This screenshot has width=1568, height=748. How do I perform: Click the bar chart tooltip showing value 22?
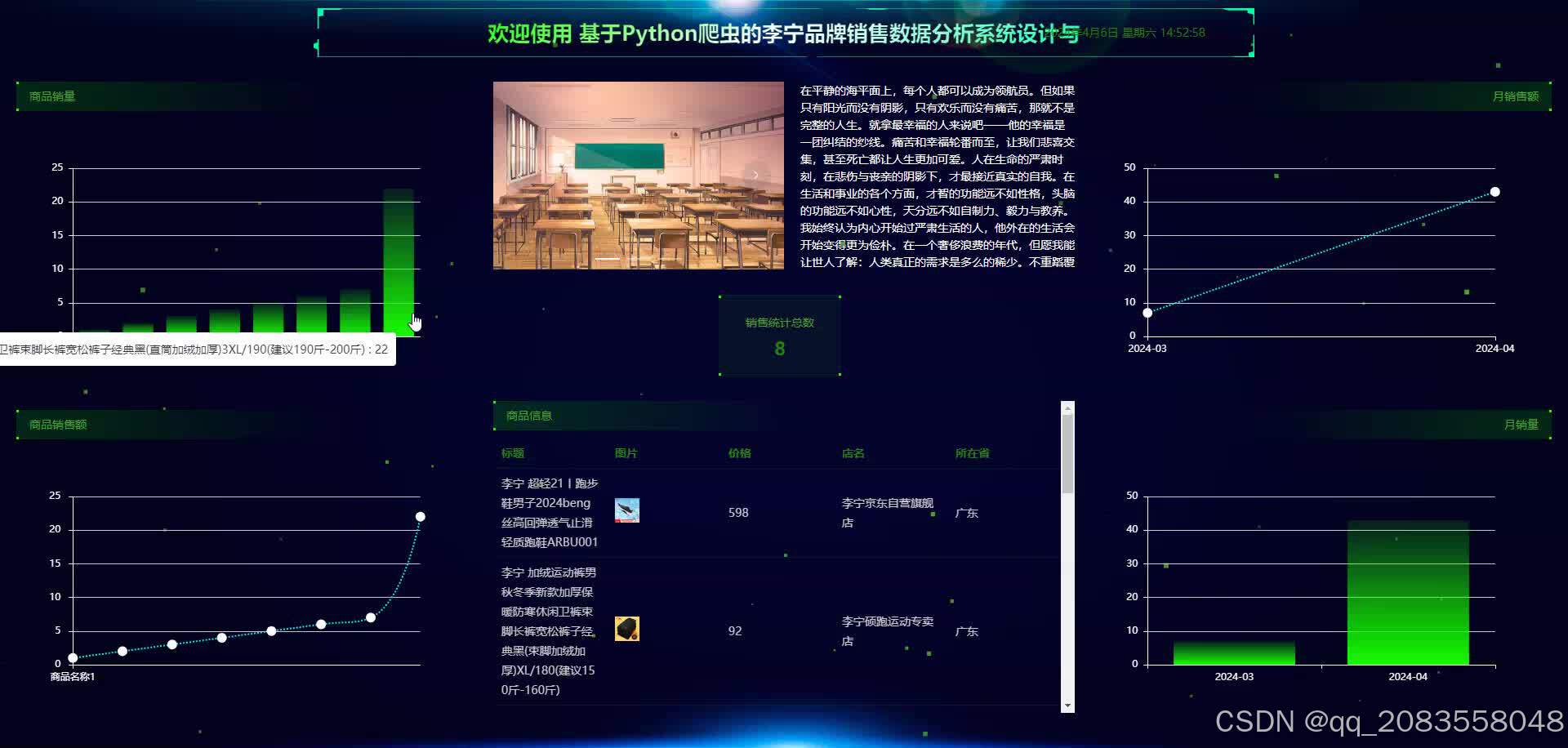click(197, 350)
